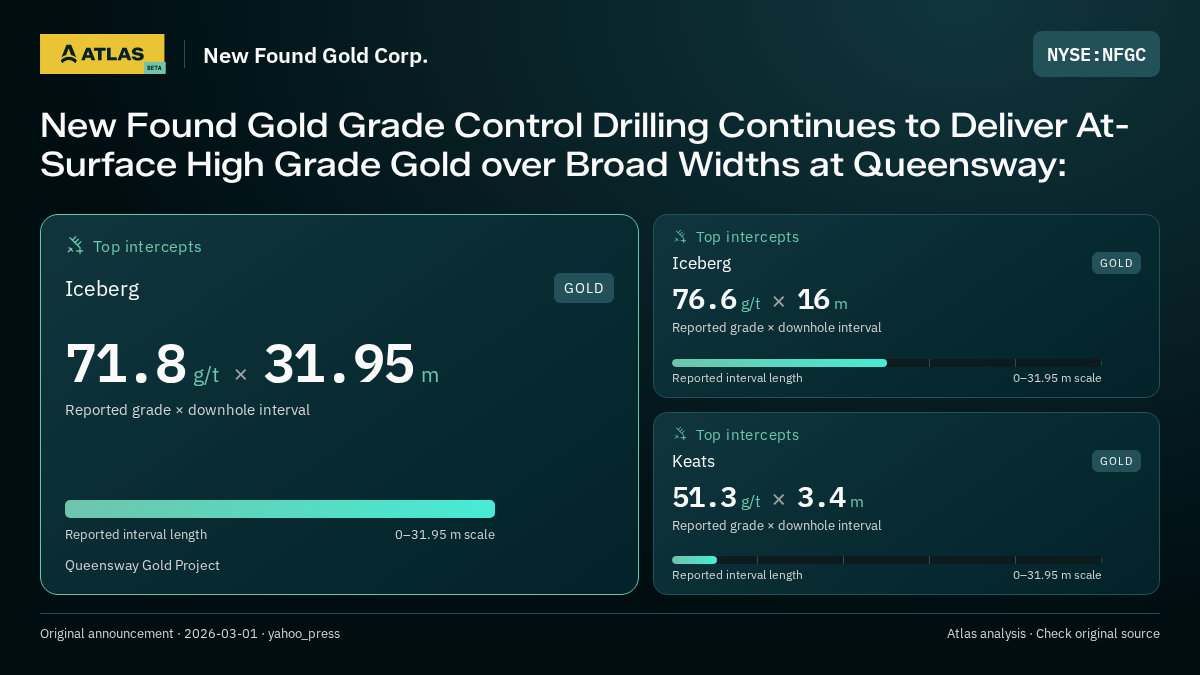Click the 31.95 interval value
The image size is (1200, 675).
click(339, 363)
